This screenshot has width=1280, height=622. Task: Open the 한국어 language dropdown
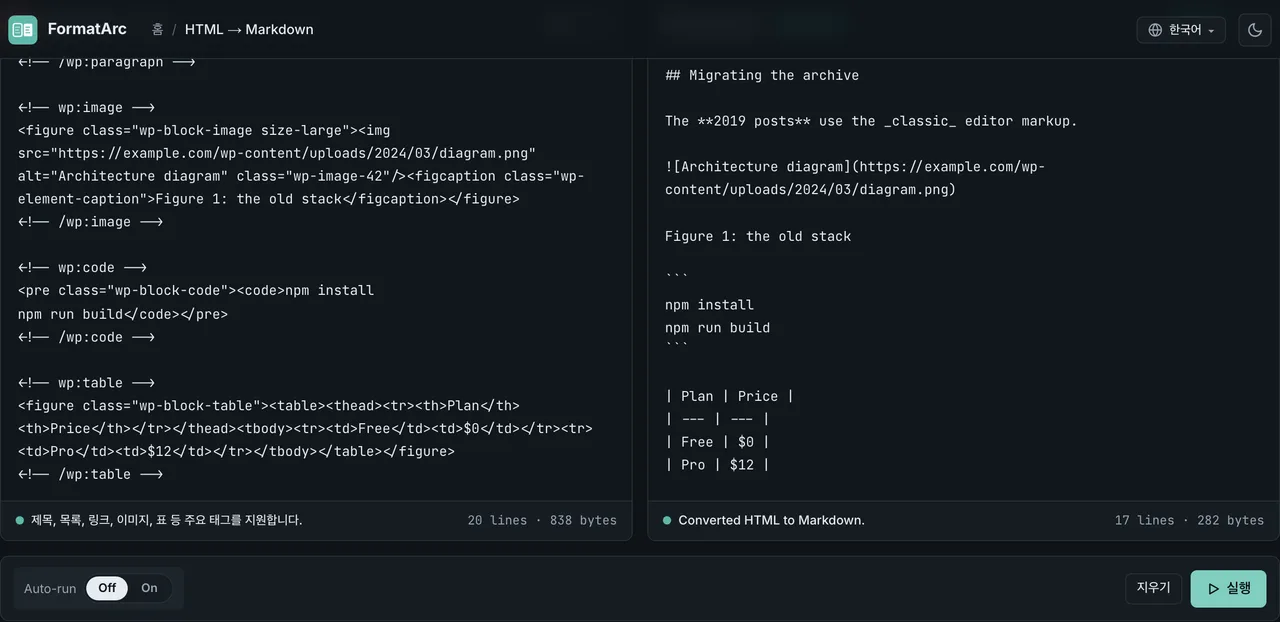[1181, 30]
